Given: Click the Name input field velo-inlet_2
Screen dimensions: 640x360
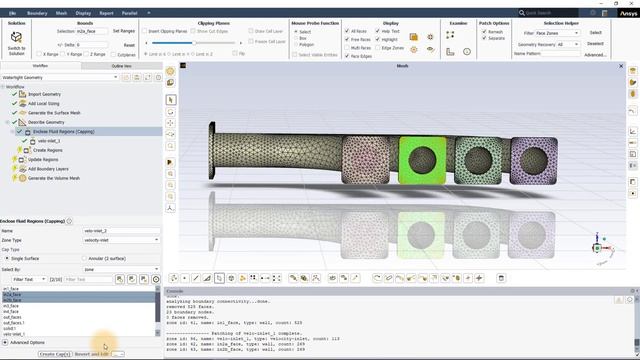Looking at the screenshot, I should (x=121, y=231).
